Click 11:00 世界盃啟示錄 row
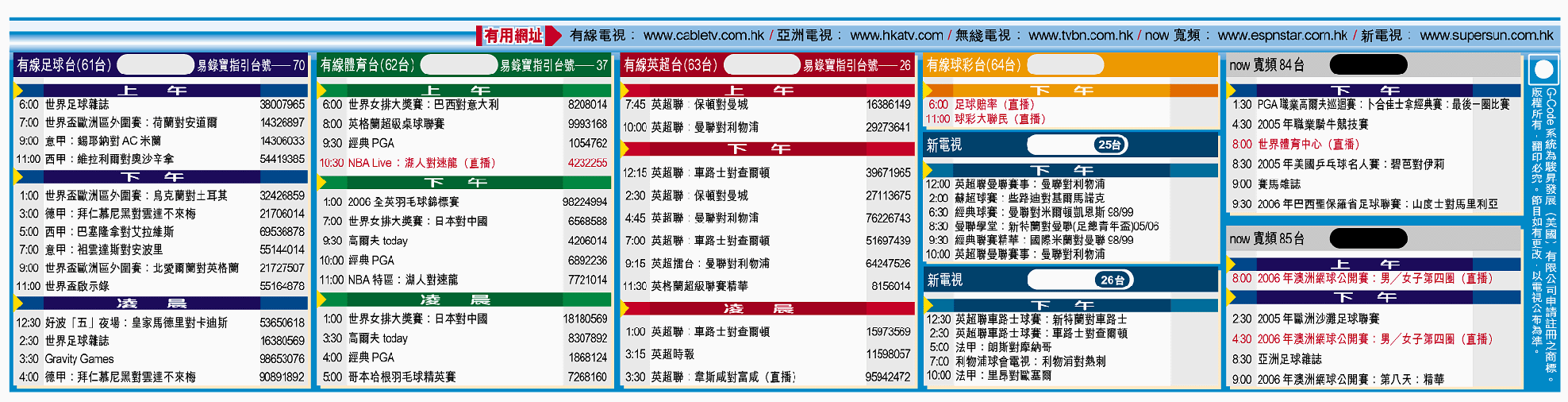Viewport: 1568px width, 402px height. [x=161, y=286]
